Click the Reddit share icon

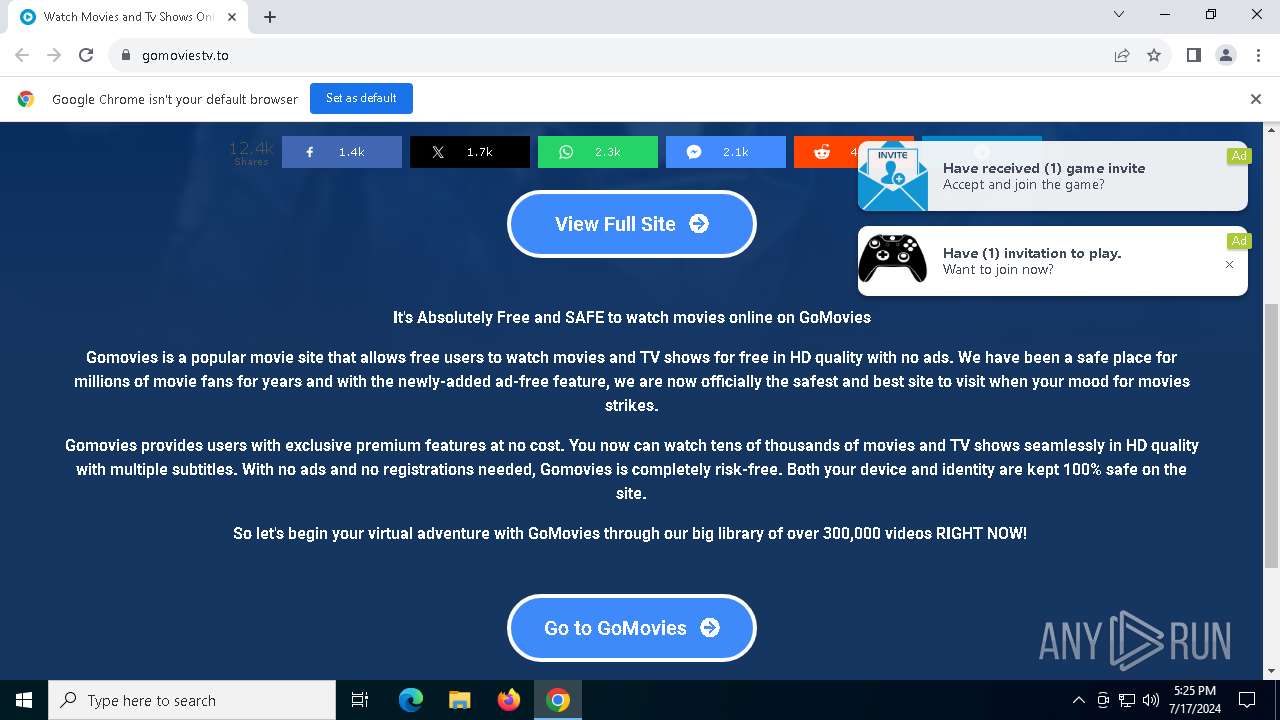pyautogui.click(x=822, y=152)
